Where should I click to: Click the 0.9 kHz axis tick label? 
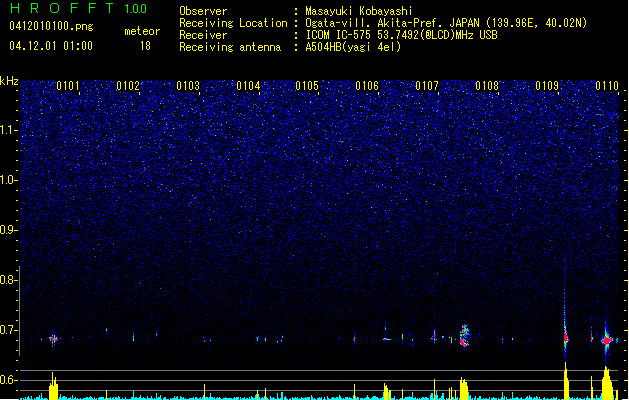pos(9,230)
